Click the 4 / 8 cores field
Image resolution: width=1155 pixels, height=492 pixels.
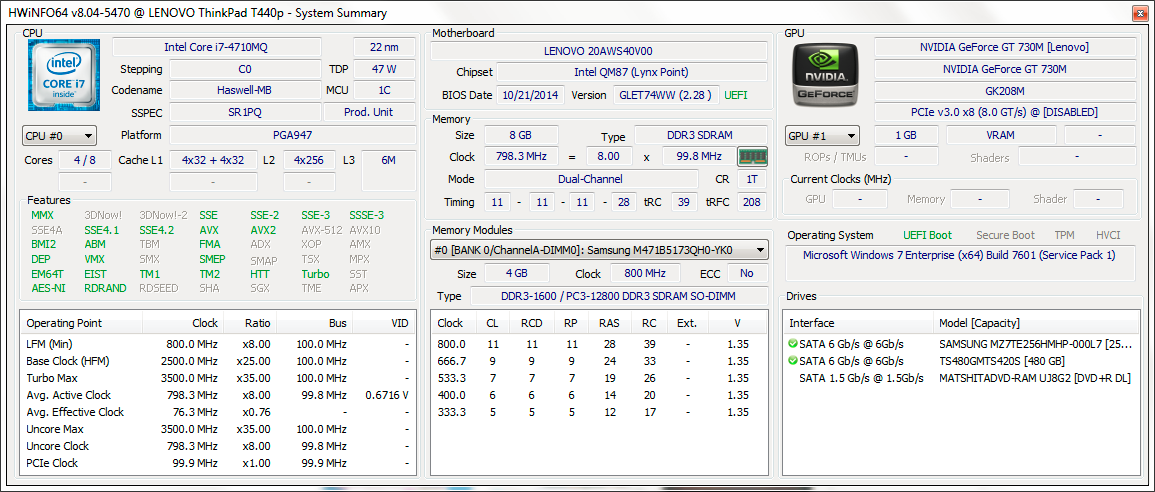click(x=85, y=160)
